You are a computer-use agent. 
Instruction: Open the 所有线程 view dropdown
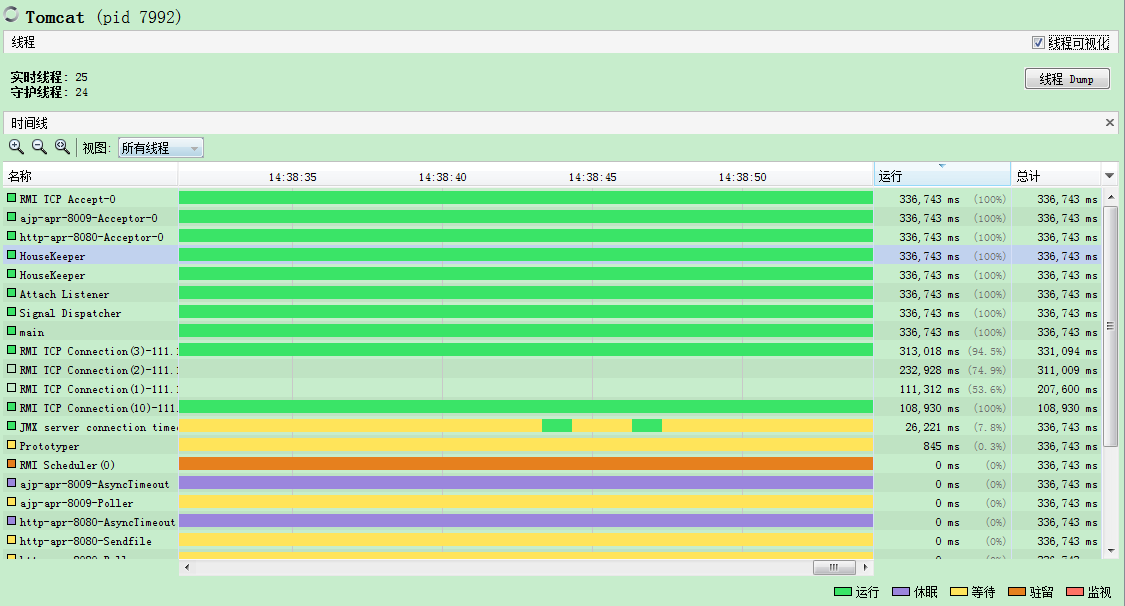[161, 148]
